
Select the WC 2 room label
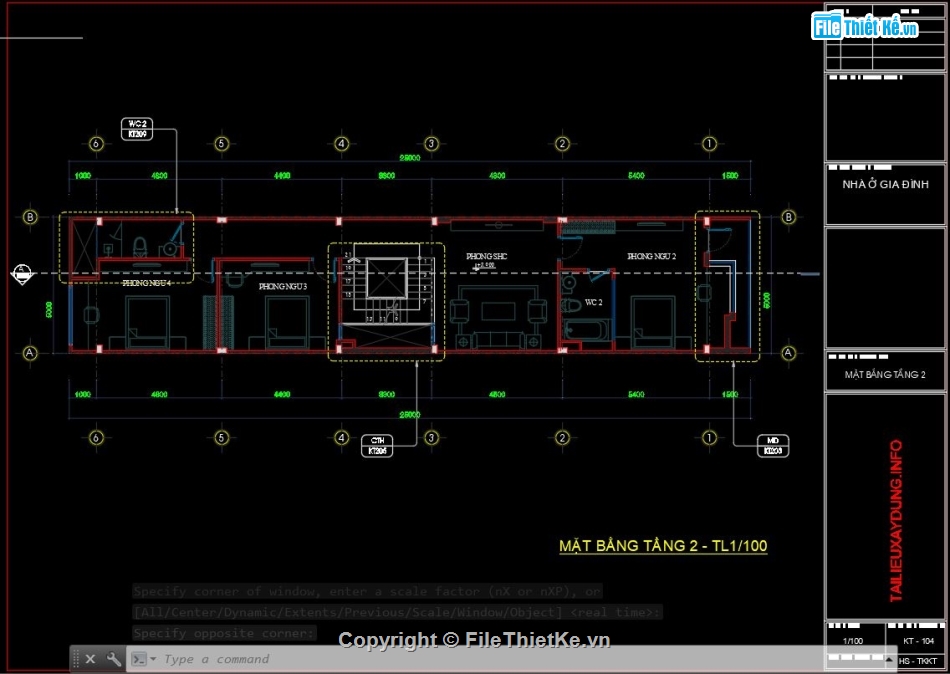point(594,302)
